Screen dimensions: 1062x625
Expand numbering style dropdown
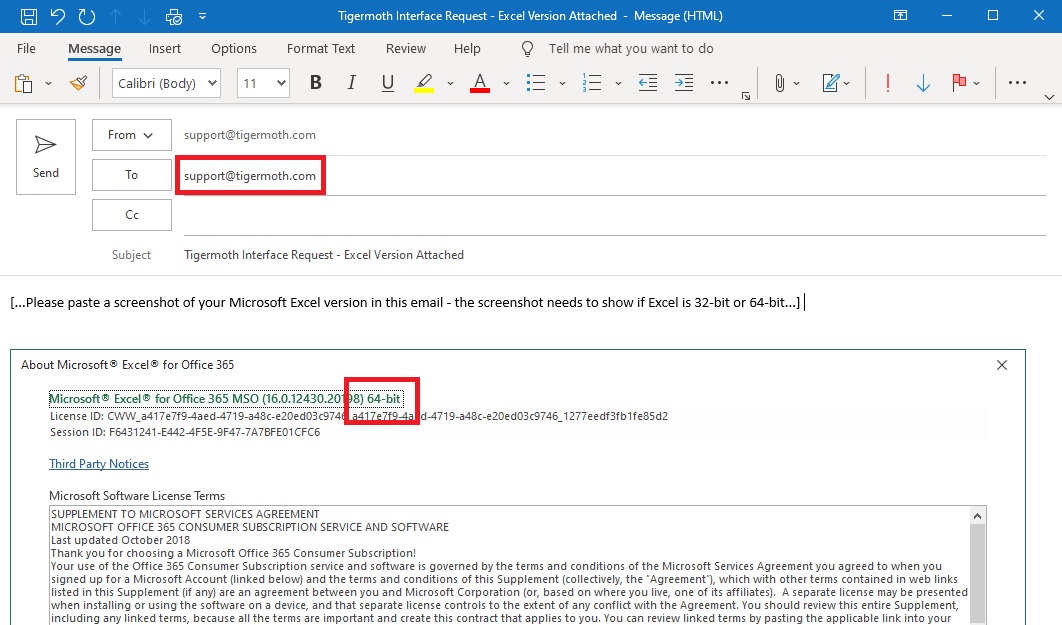pyautogui.click(x=618, y=83)
